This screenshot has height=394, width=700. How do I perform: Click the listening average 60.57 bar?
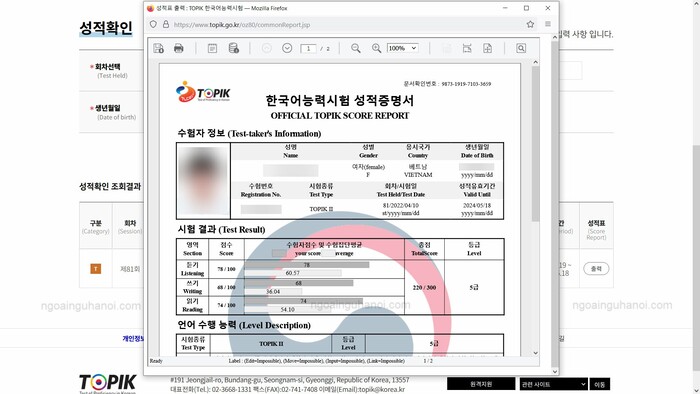[x=293, y=273]
